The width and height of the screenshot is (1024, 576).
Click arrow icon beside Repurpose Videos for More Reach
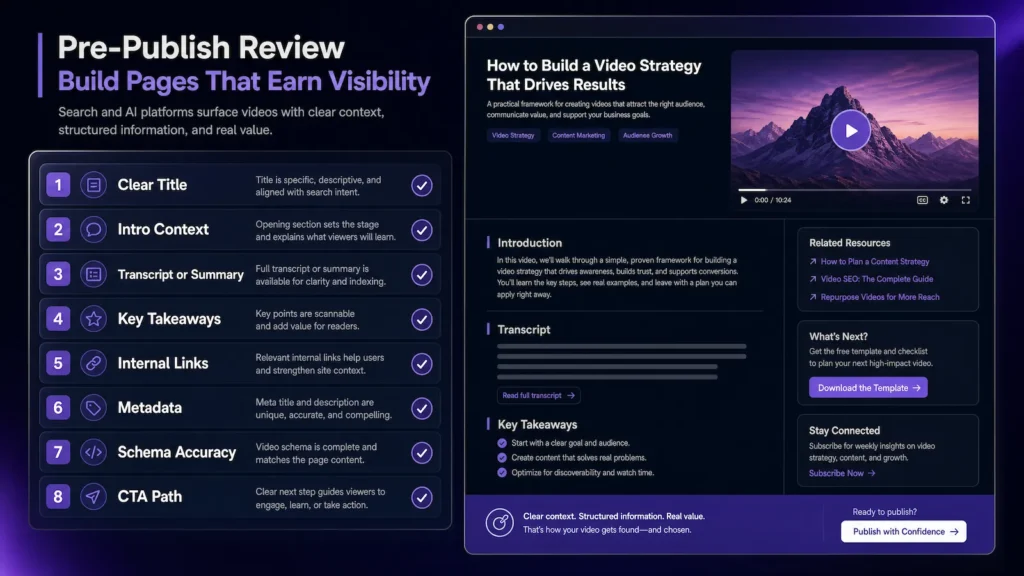pyautogui.click(x=813, y=297)
